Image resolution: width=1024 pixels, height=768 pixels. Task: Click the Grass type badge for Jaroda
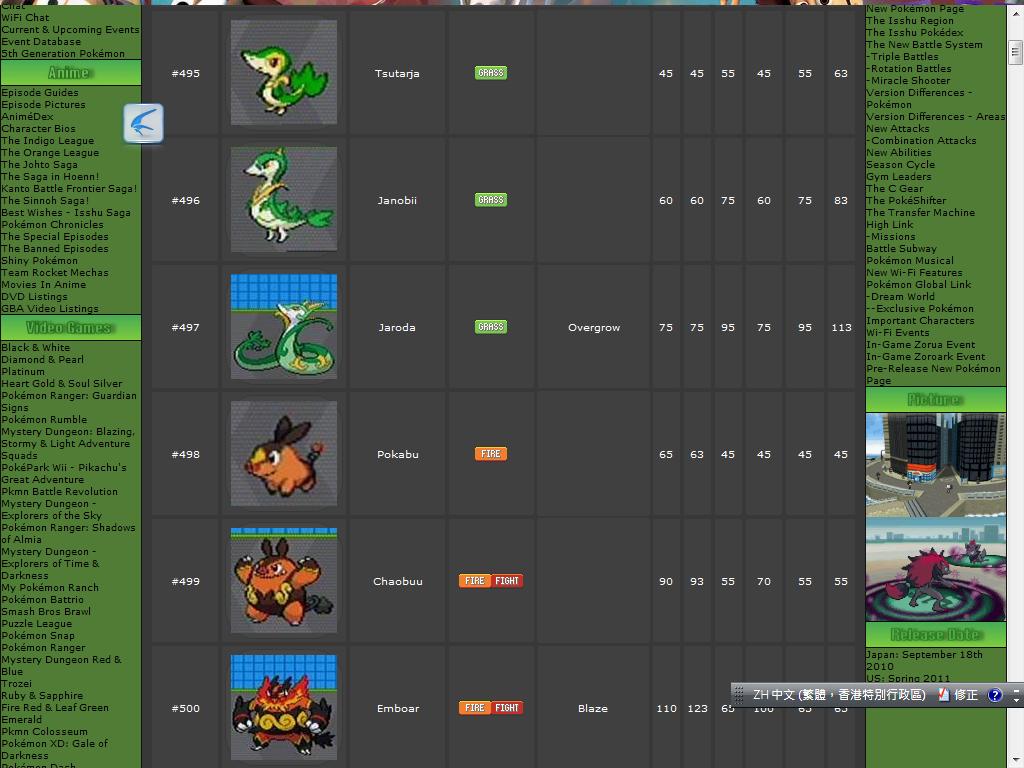[x=490, y=327]
